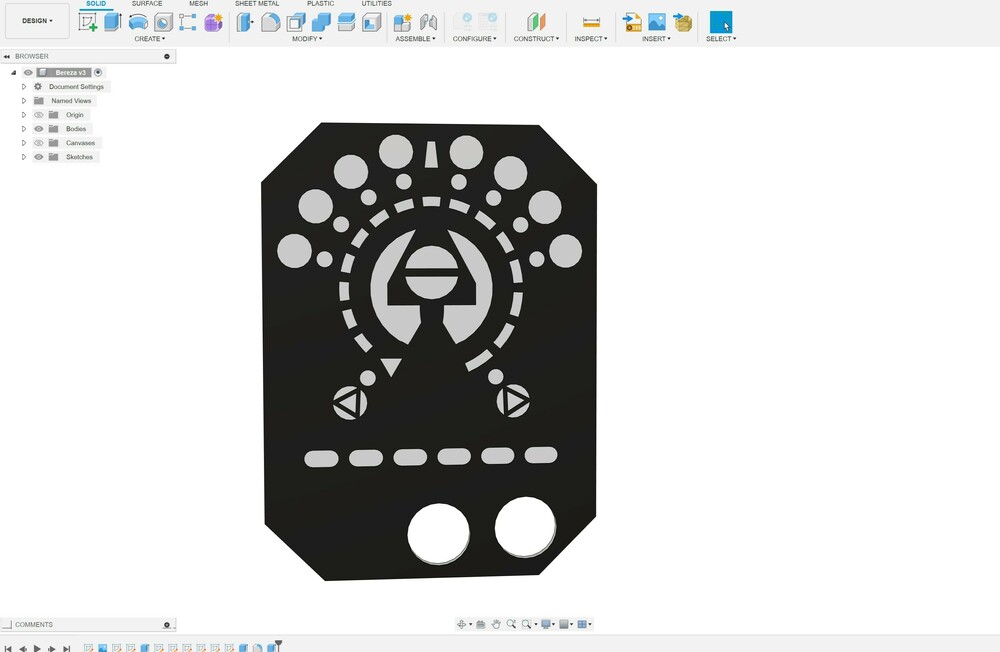This screenshot has height=652, width=1000.
Task: Select the Look At tool
Action: pyautogui.click(x=481, y=624)
